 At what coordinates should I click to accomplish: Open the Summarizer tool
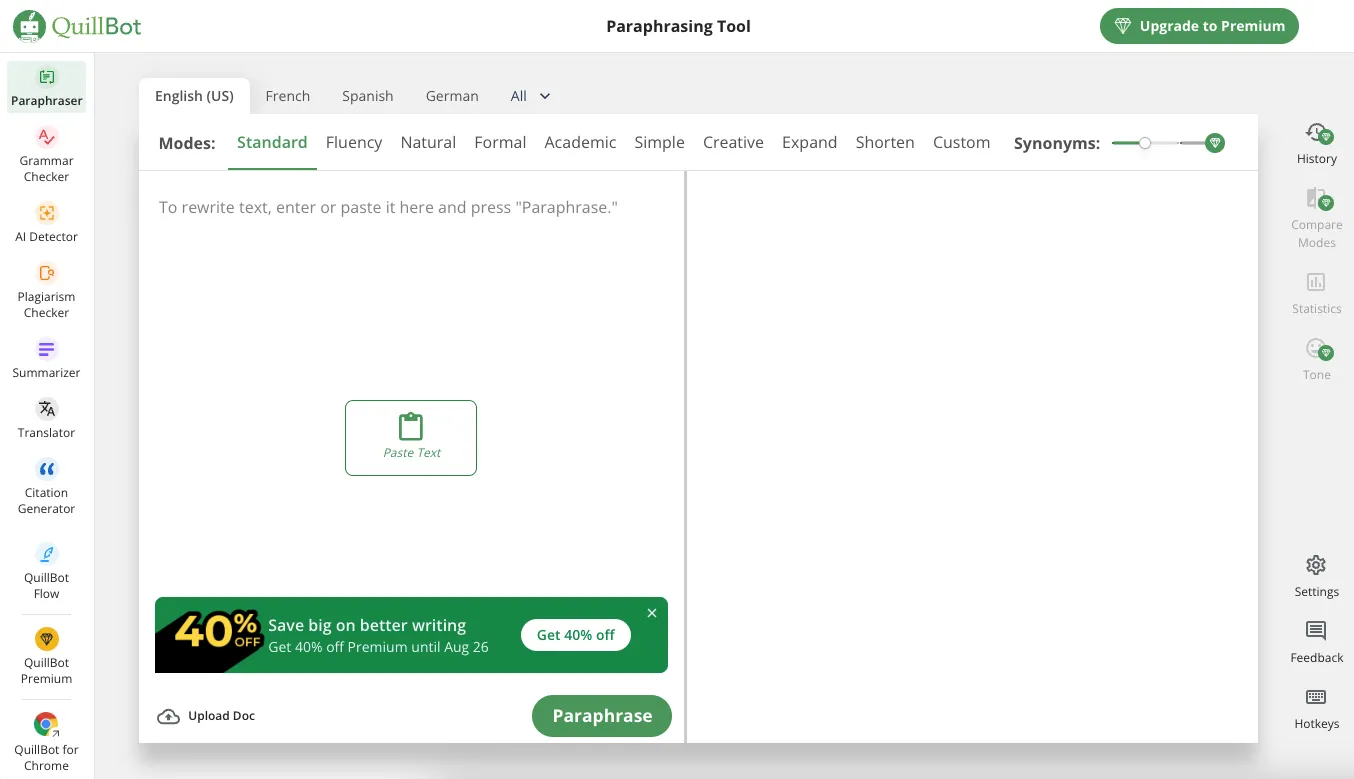(46, 358)
